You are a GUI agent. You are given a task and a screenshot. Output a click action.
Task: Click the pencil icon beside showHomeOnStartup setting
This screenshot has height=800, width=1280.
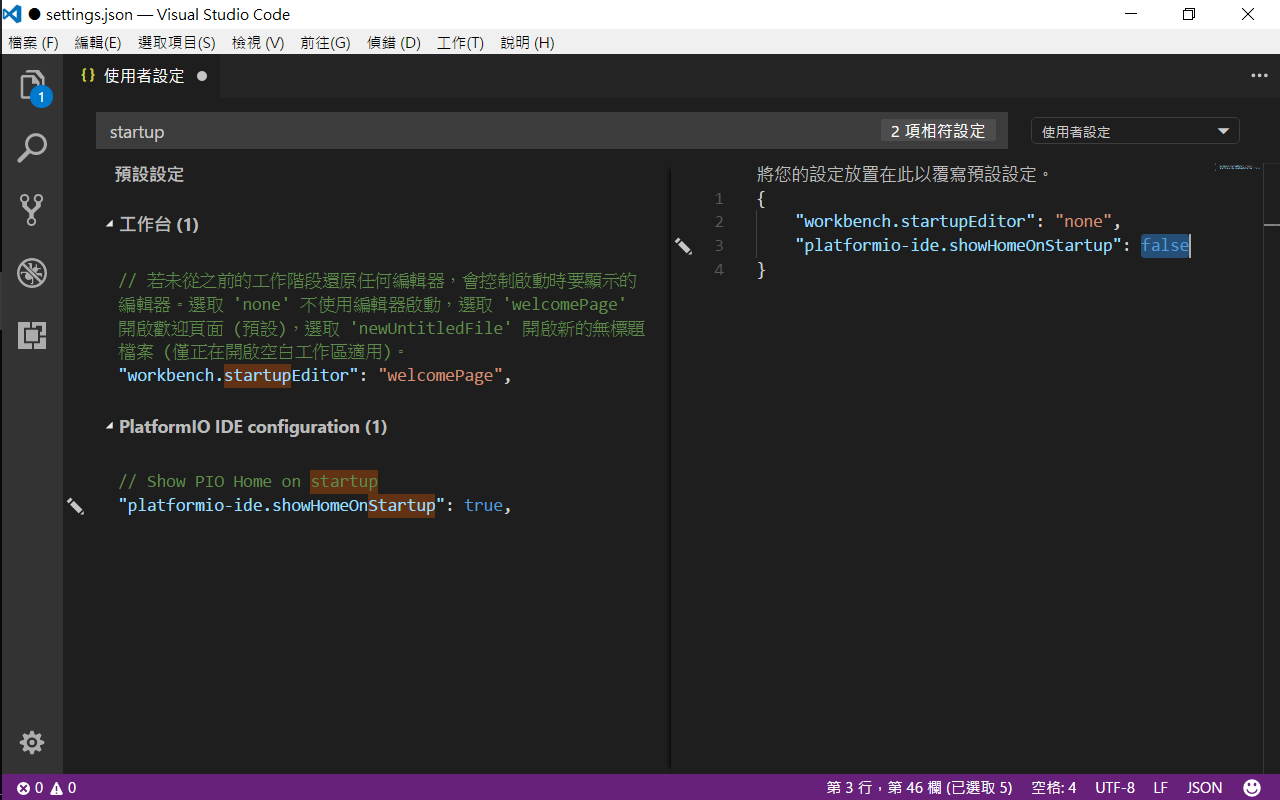76,506
